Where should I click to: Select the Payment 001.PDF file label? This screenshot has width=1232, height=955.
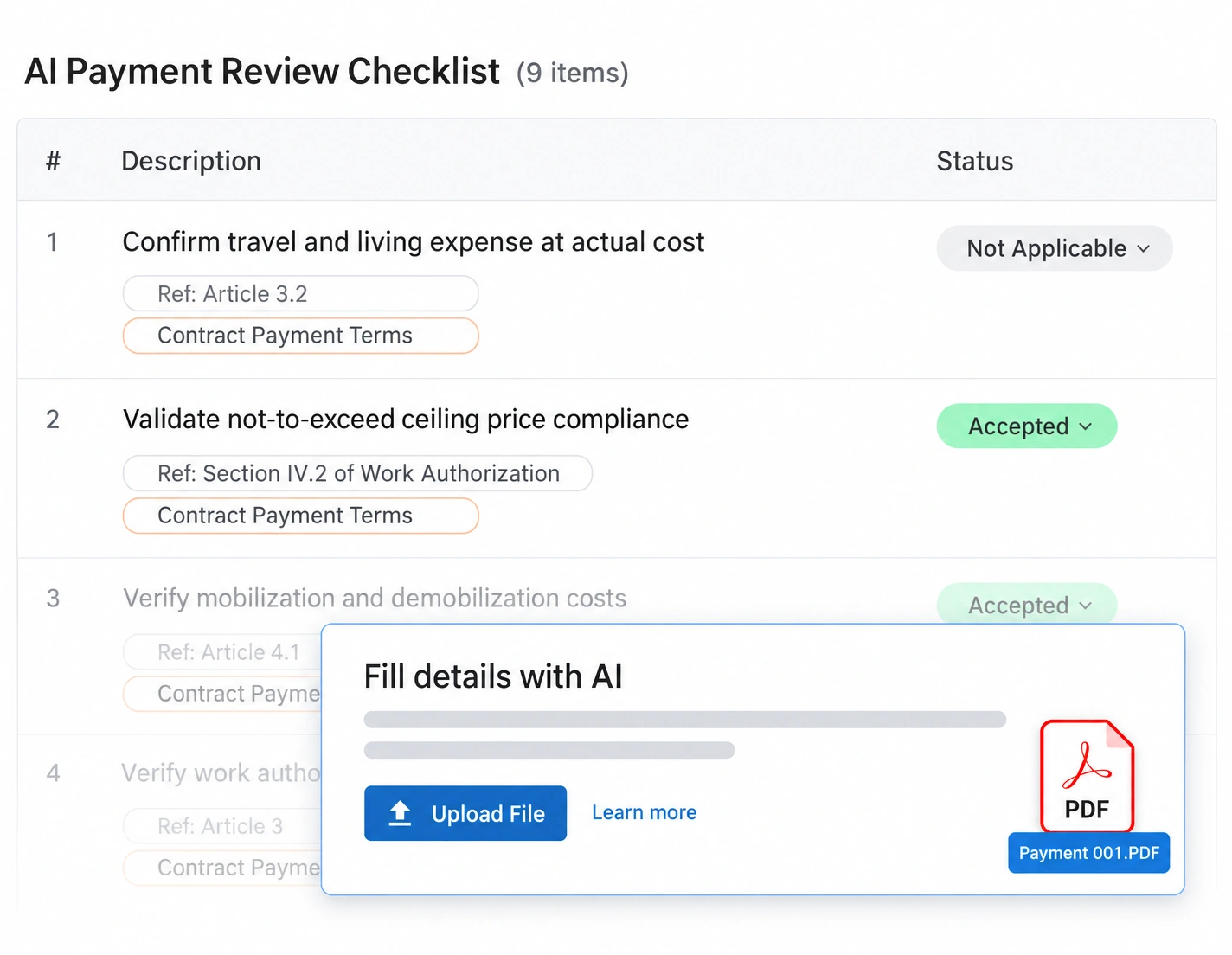point(1089,853)
